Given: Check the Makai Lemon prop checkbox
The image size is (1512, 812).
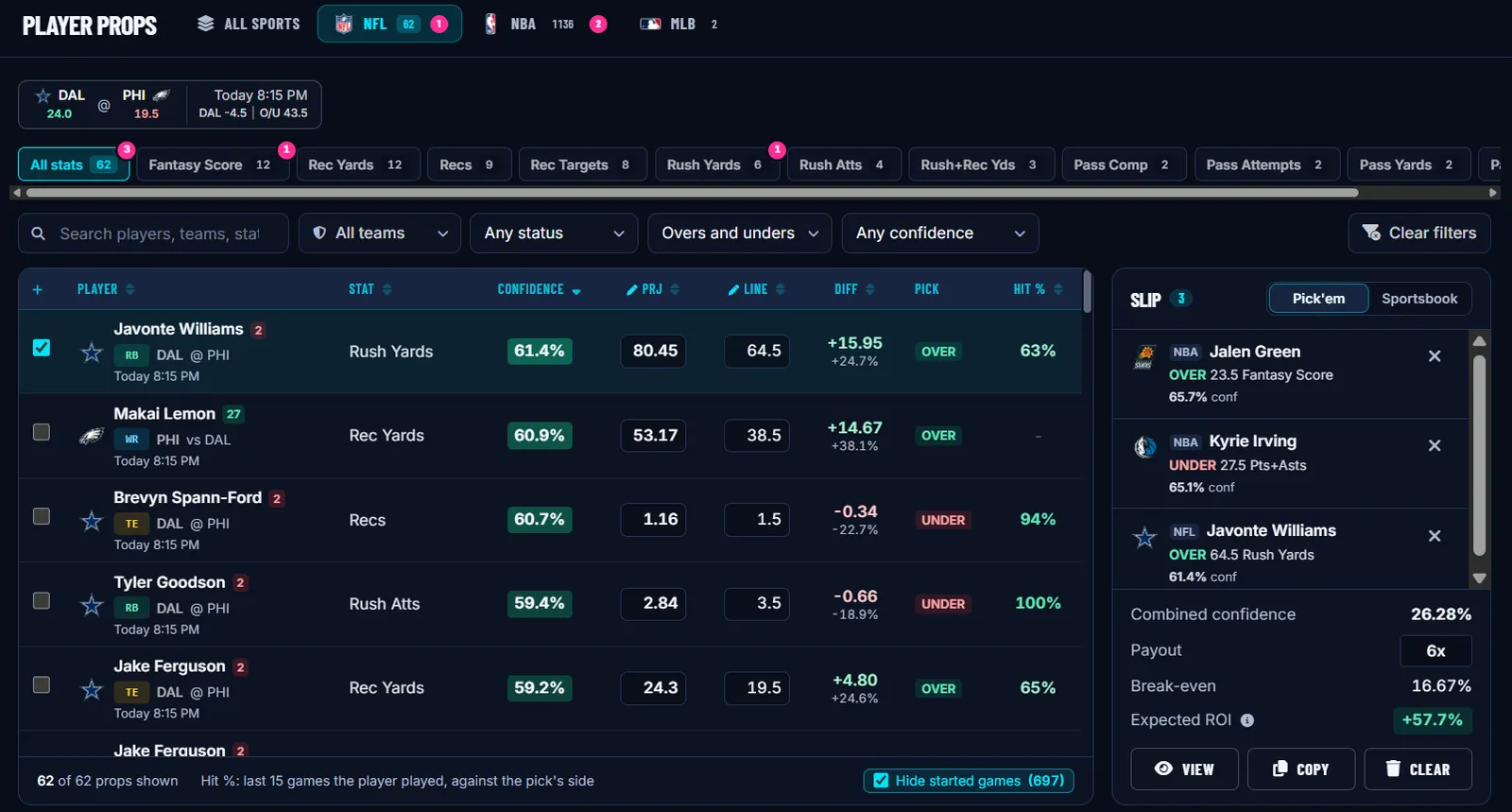Looking at the screenshot, I should coord(42,432).
